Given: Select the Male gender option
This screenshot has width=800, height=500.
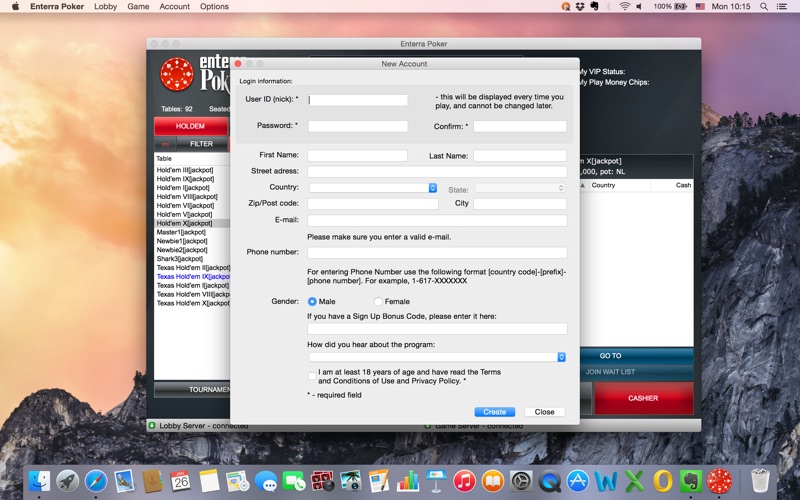Looking at the screenshot, I should (x=312, y=302).
